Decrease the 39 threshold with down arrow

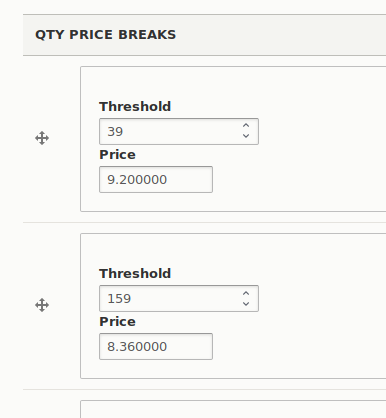pyautogui.click(x=246, y=136)
